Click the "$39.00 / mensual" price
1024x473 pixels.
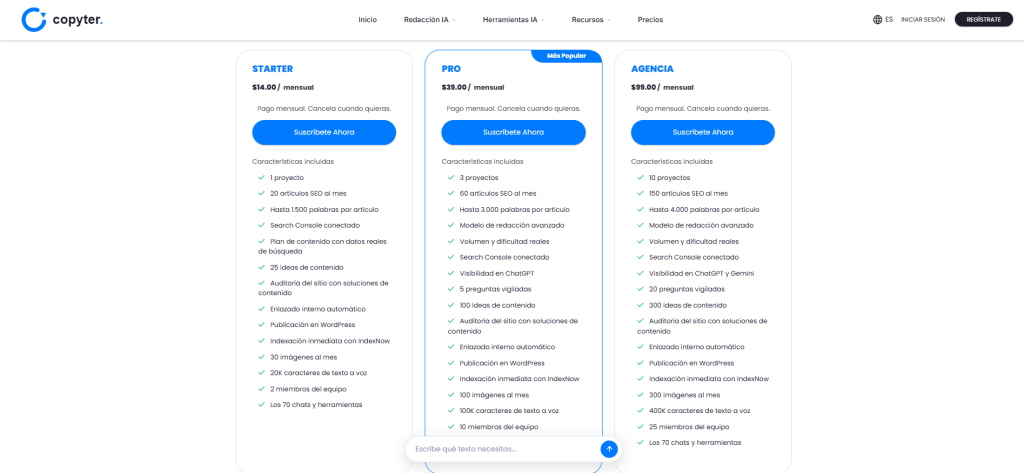pyautogui.click(x=473, y=88)
